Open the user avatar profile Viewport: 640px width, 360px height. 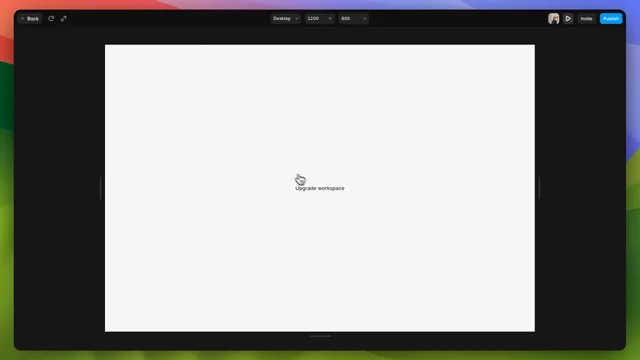(553, 19)
